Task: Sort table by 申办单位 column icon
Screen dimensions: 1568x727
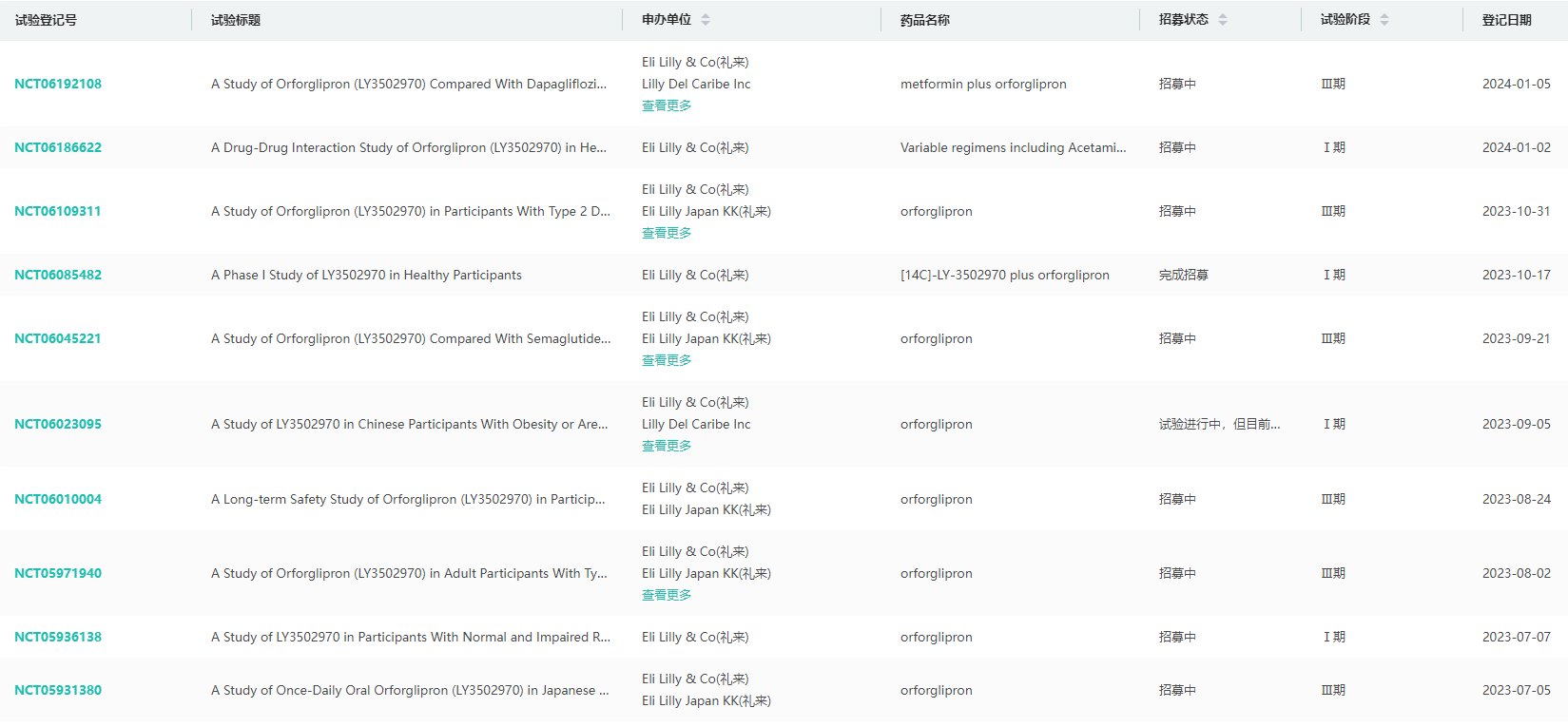Action: pos(705,20)
